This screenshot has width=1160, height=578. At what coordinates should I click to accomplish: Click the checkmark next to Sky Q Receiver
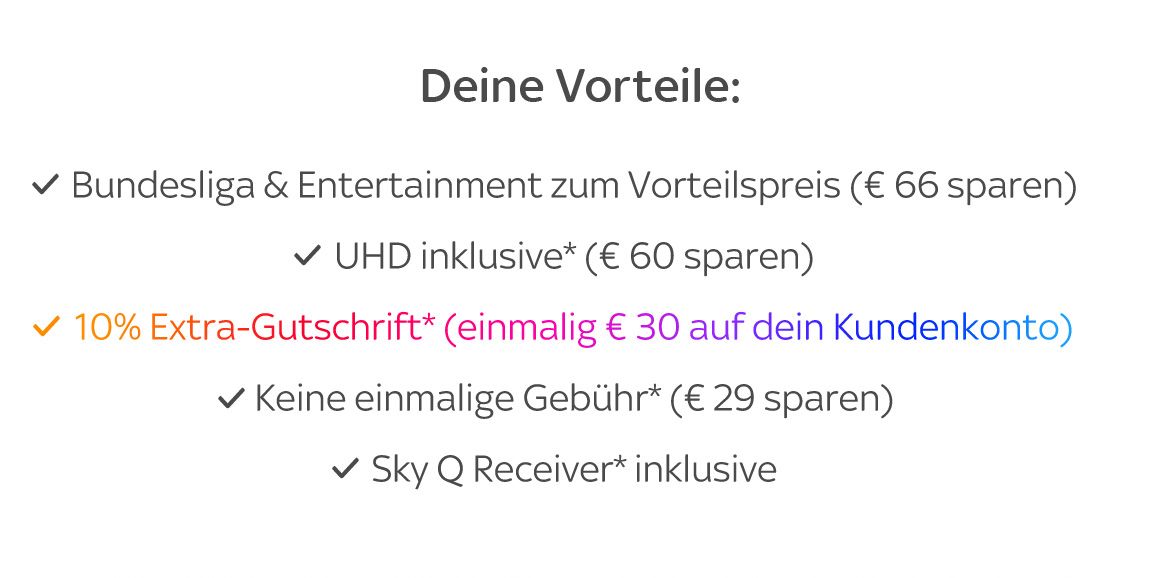coord(345,469)
